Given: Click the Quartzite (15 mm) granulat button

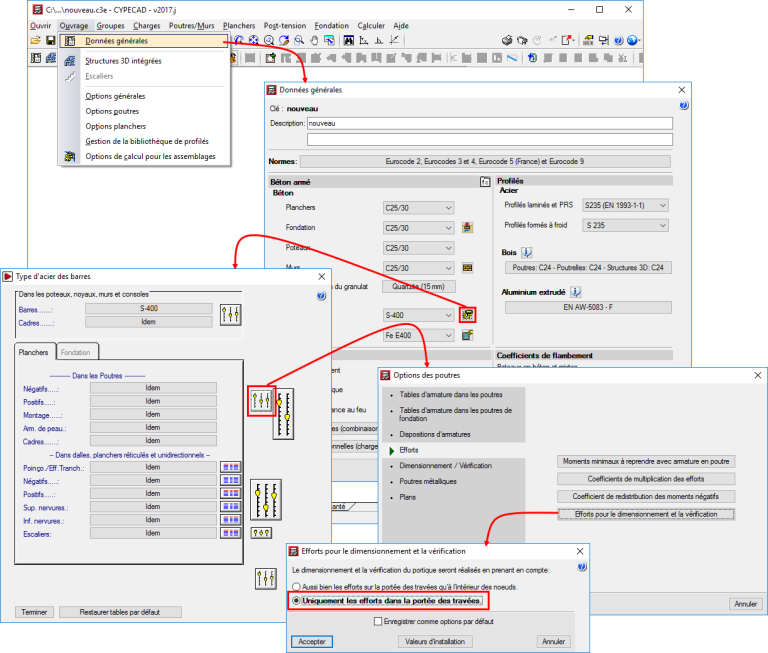Looking at the screenshot, I should pyautogui.click(x=419, y=286).
